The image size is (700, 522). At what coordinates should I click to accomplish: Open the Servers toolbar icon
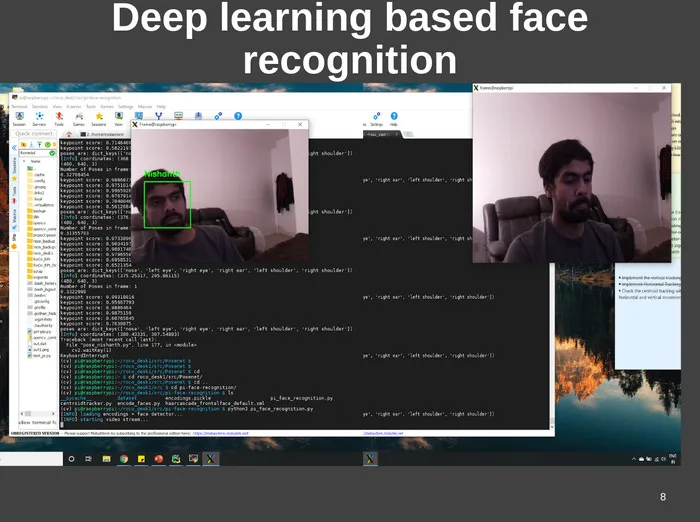pos(39,118)
